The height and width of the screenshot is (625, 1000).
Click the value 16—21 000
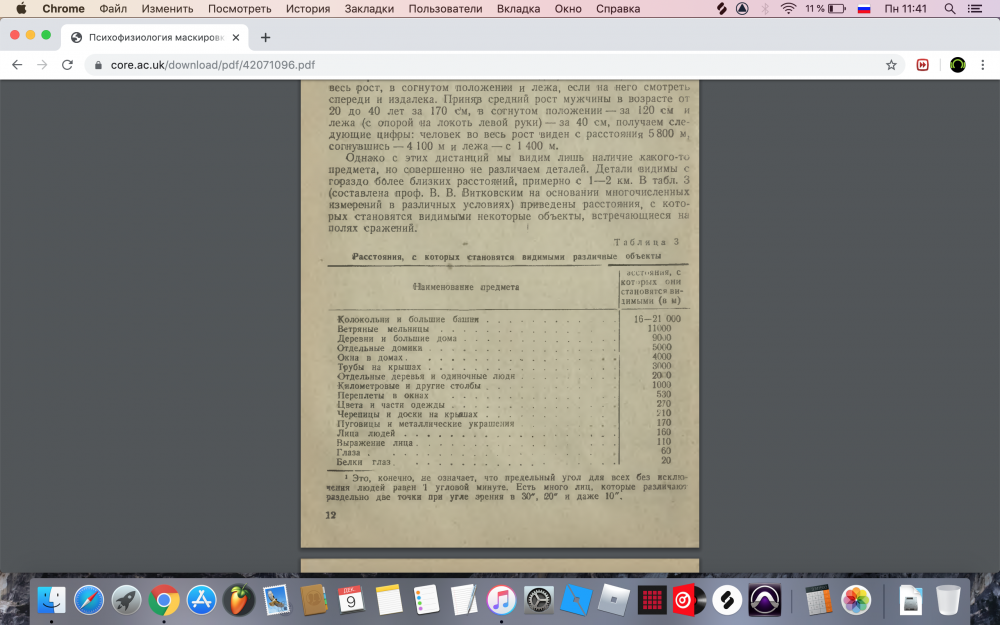click(658, 319)
